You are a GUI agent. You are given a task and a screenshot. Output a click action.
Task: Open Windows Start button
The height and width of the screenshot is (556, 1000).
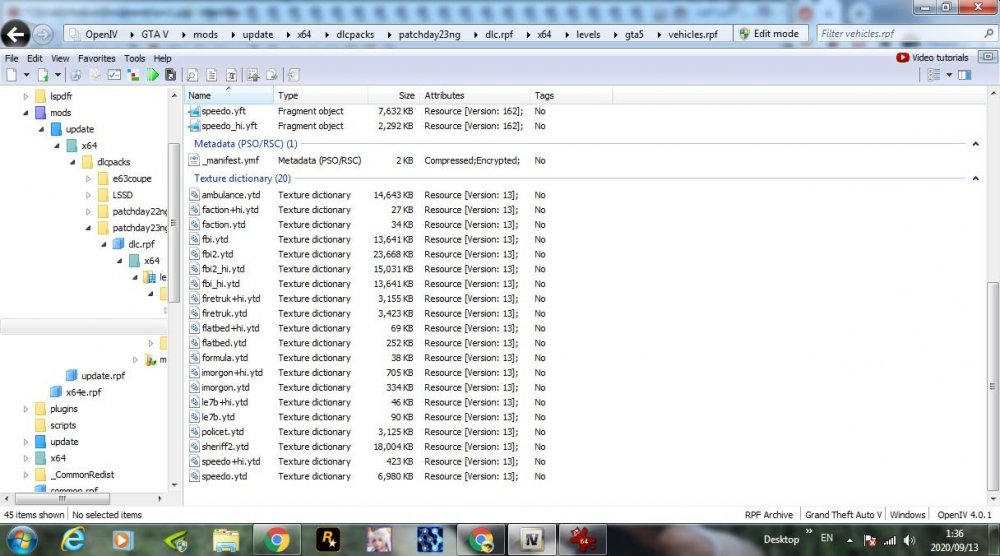[22, 540]
